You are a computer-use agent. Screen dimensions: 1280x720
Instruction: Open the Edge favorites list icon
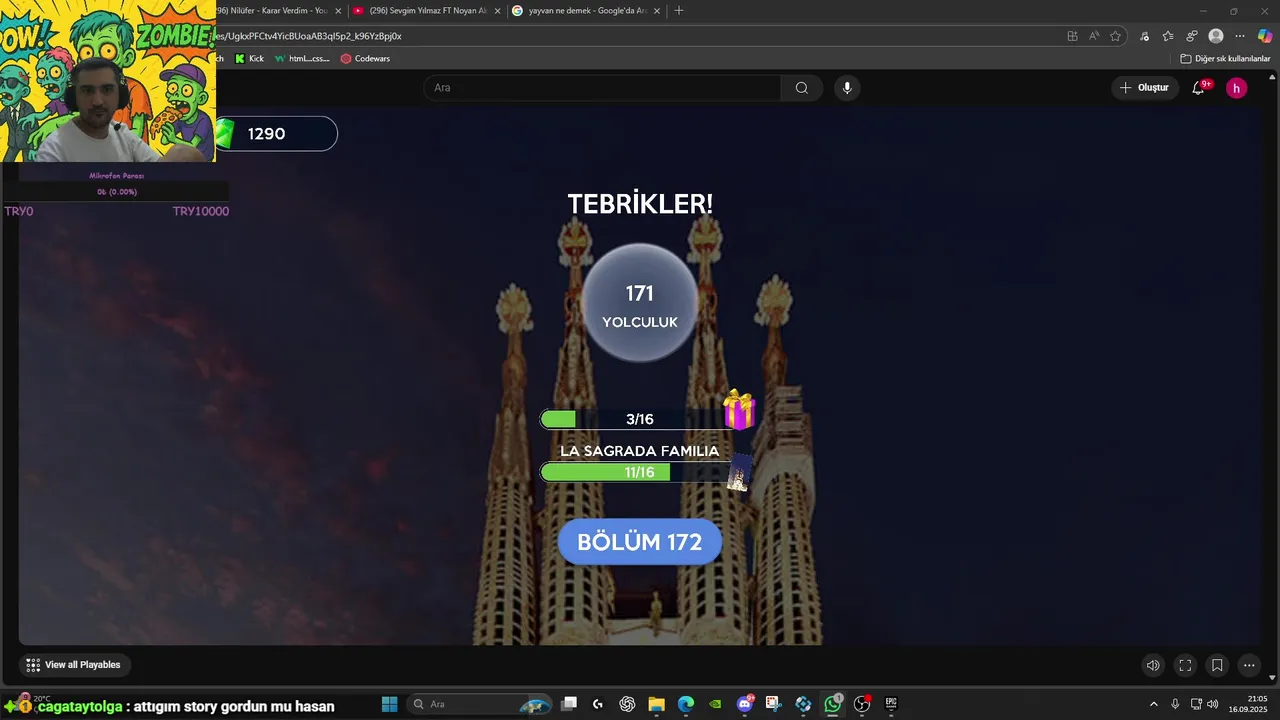1168,36
